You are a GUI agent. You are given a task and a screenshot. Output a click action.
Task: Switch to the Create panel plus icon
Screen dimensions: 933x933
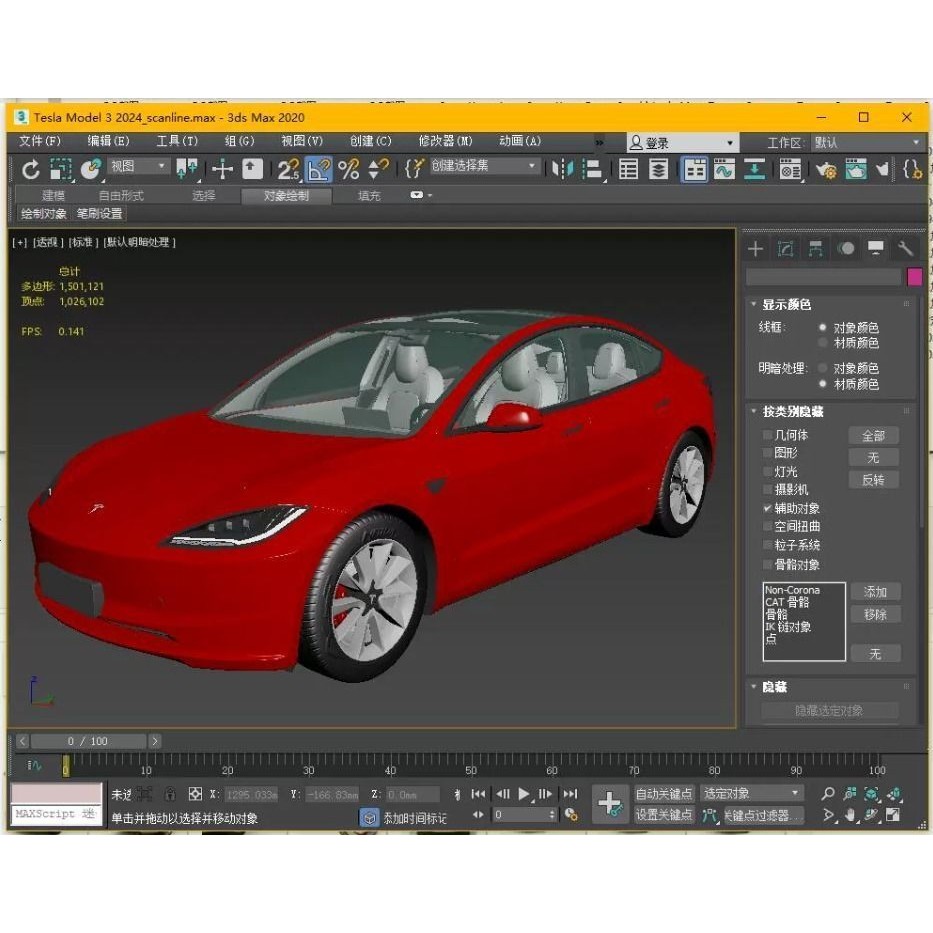coord(755,248)
